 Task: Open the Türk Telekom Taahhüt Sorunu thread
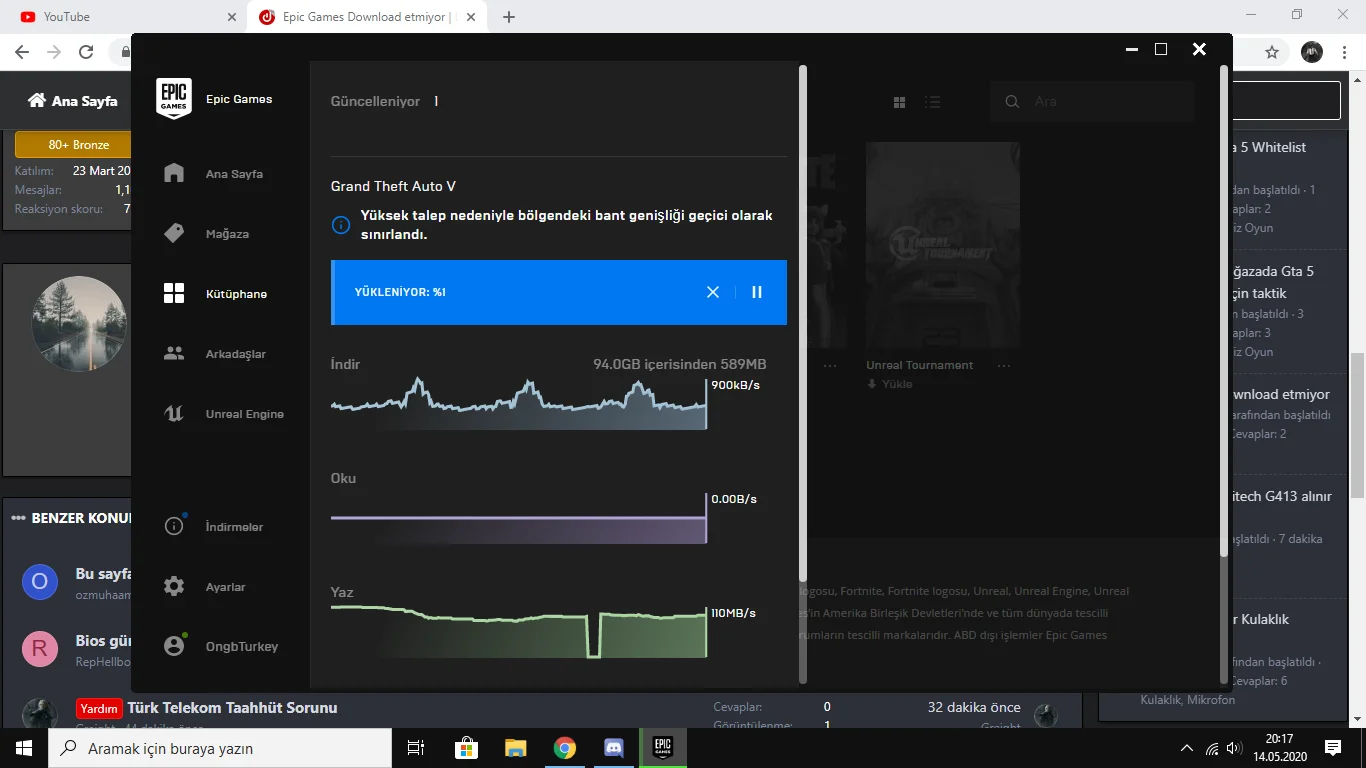pos(232,708)
